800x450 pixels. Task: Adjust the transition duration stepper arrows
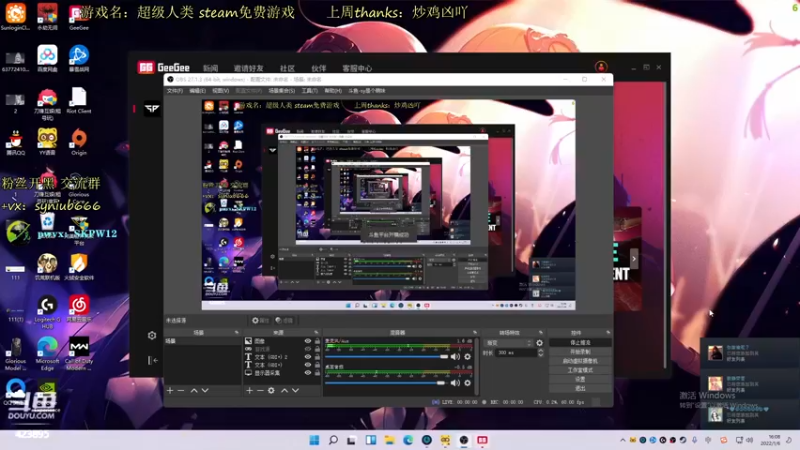(x=540, y=353)
